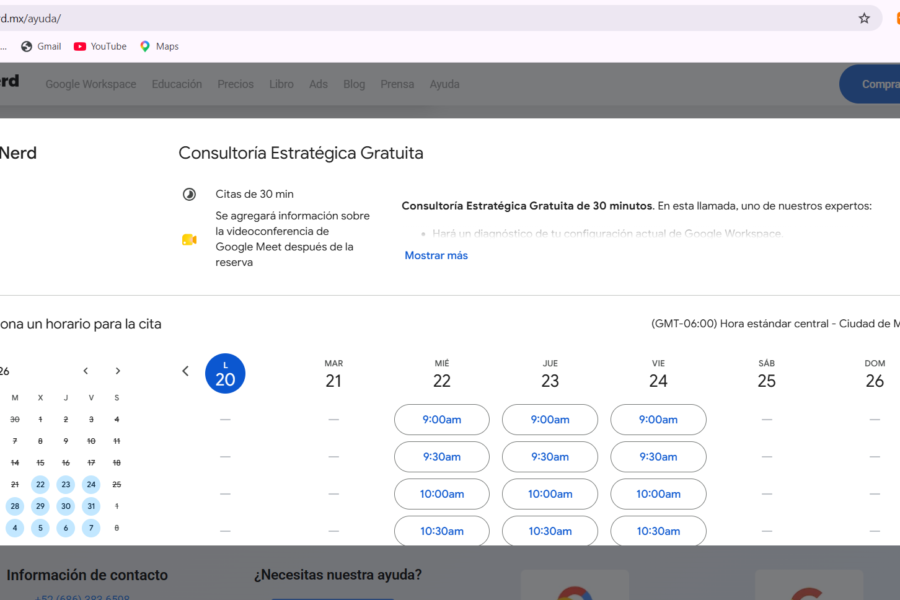Screen dimensions: 900x600
Task: Go to previous month in mini calendar
Action: [86, 371]
